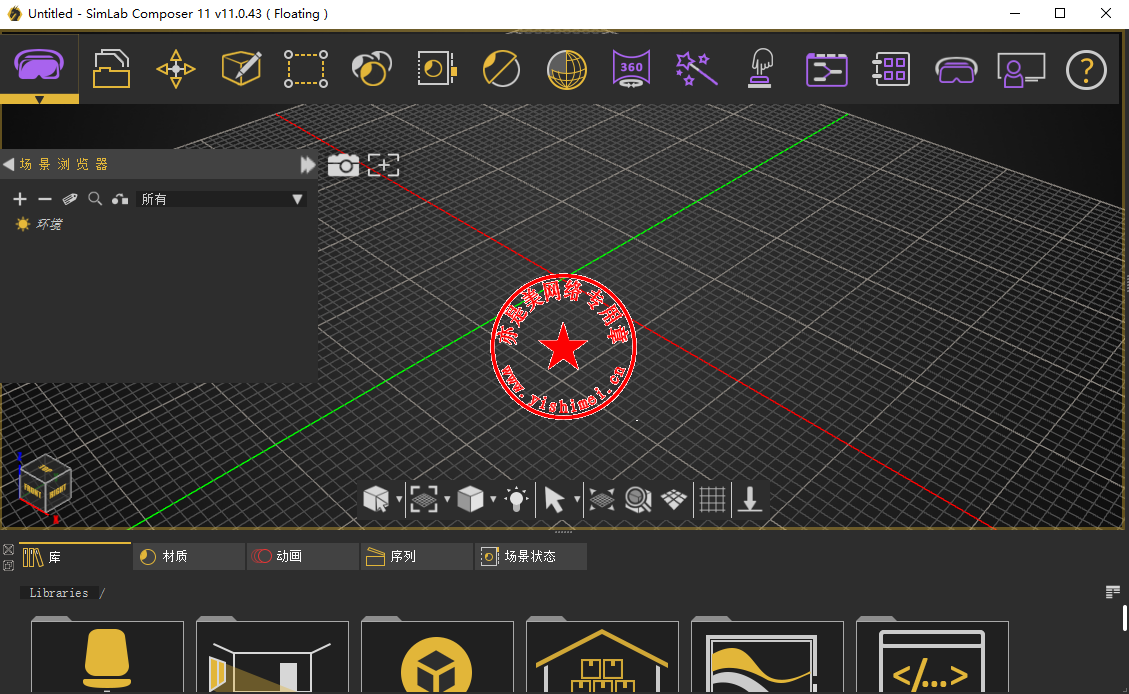Click the Libraries breadcrumb link
The height and width of the screenshot is (694, 1129).
tap(59, 592)
